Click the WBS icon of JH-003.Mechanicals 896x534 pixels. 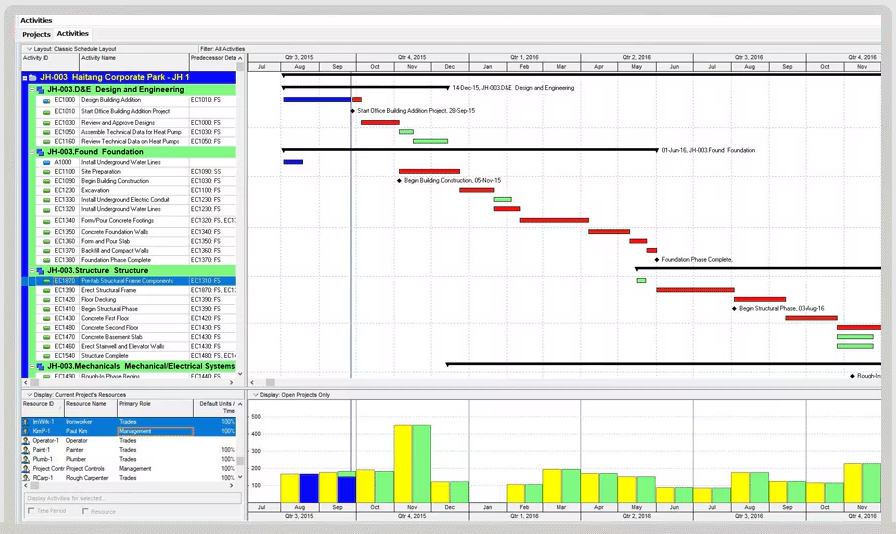[x=41, y=366]
